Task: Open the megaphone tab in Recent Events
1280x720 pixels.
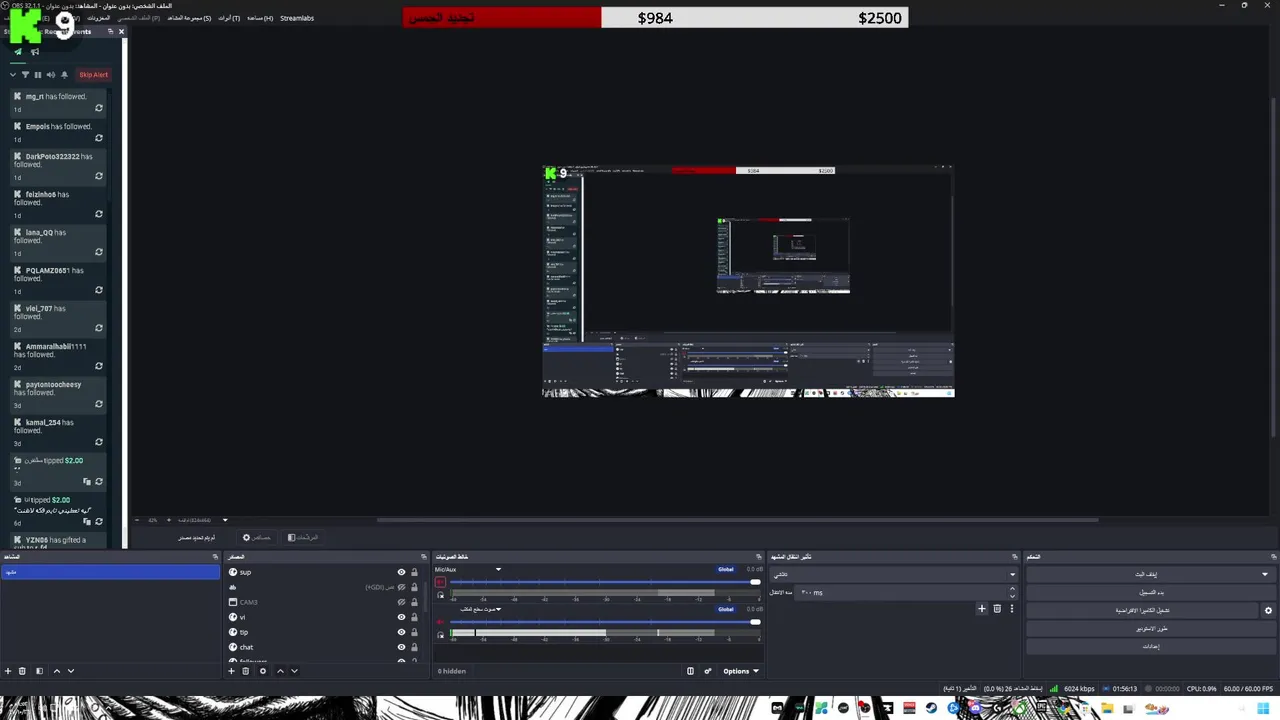Action: [x=35, y=52]
